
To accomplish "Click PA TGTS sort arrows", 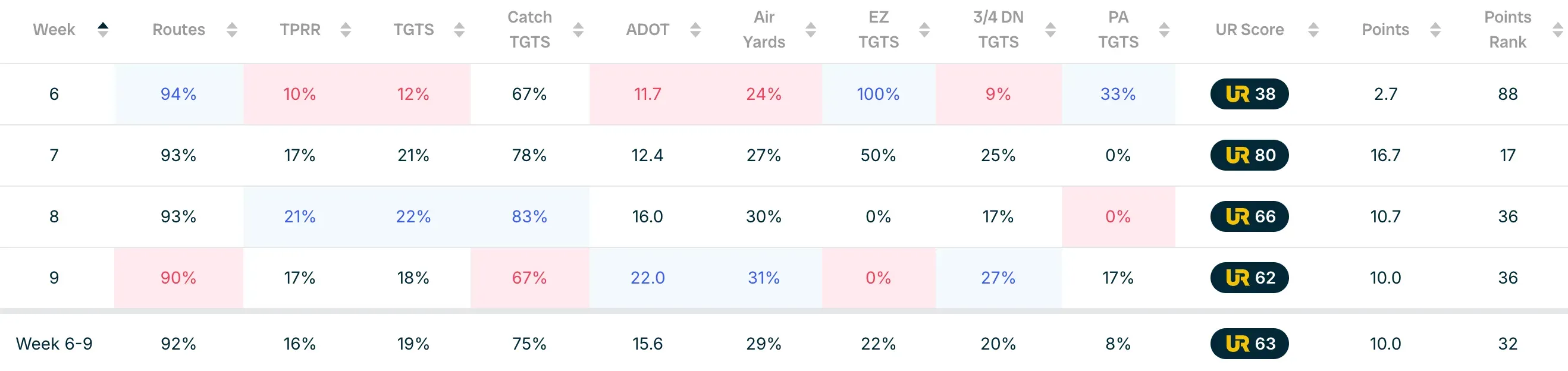I will click(x=1164, y=29).
